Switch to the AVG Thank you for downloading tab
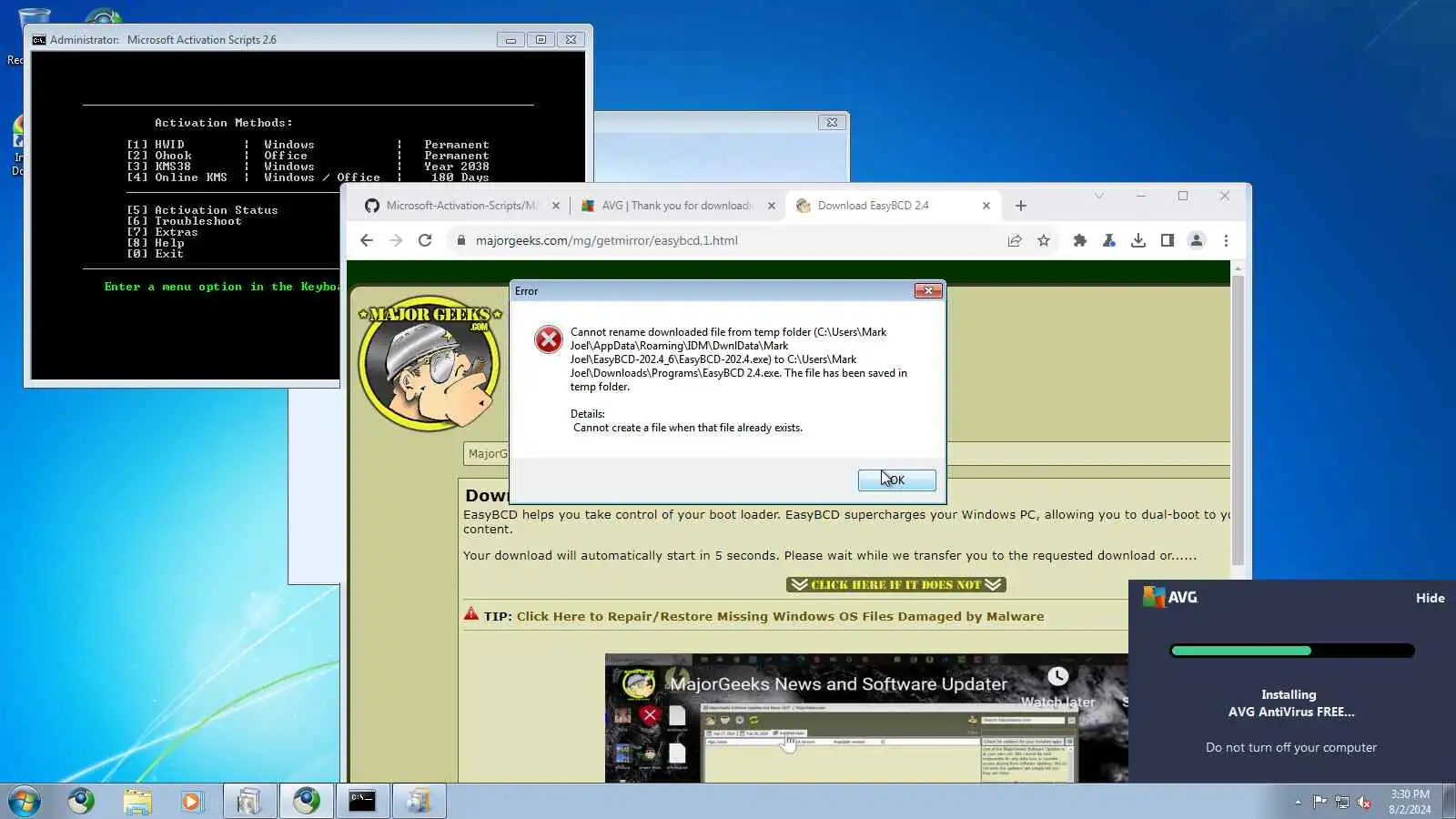 677,206
